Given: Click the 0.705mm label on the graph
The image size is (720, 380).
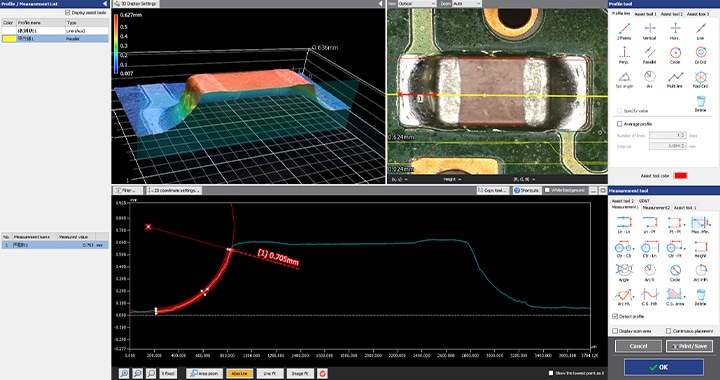Looking at the screenshot, I should coord(278,257).
